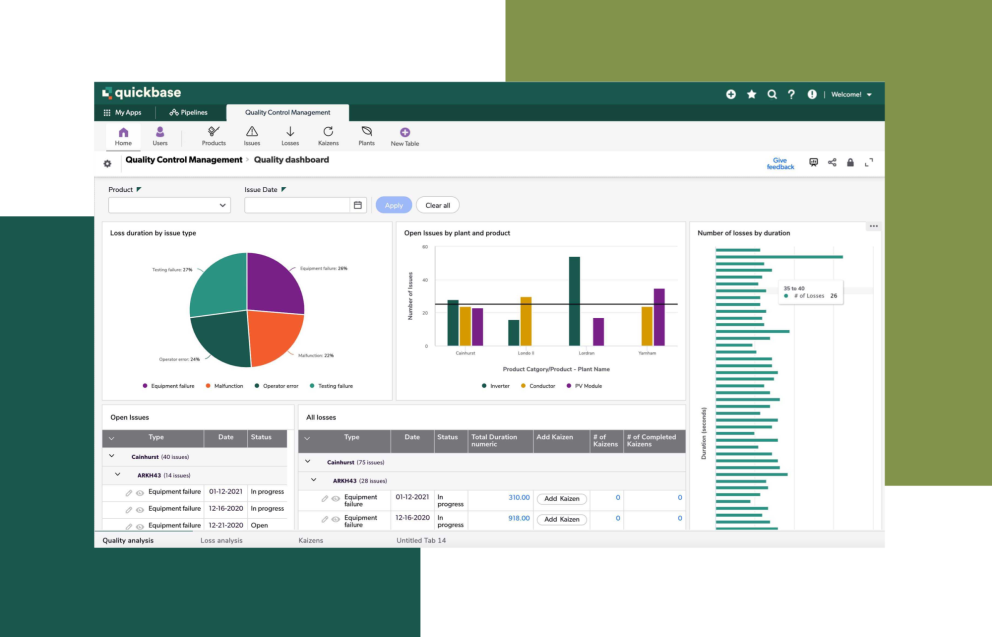The height and width of the screenshot is (637, 992).
Task: Click the Give feedback link
Action: tap(781, 162)
